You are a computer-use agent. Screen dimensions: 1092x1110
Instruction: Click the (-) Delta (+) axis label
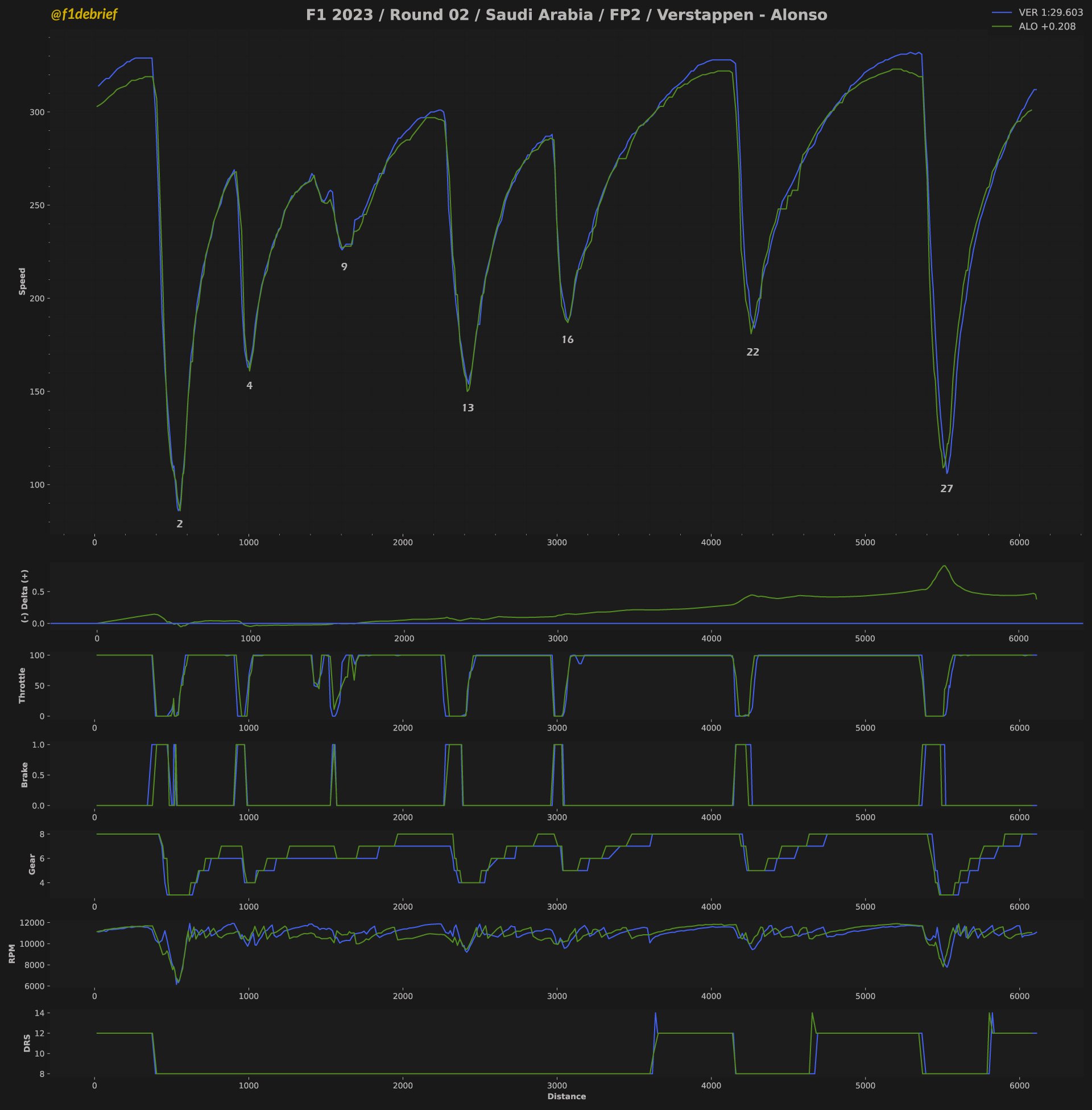point(24,596)
